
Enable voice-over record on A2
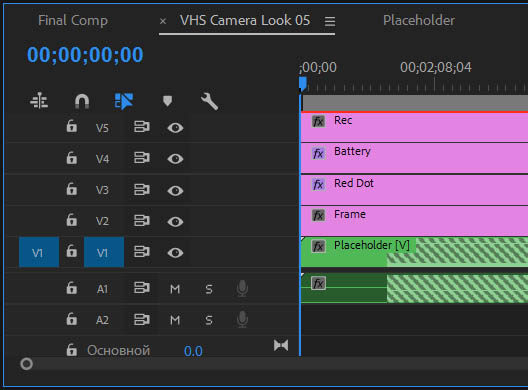(x=242, y=319)
